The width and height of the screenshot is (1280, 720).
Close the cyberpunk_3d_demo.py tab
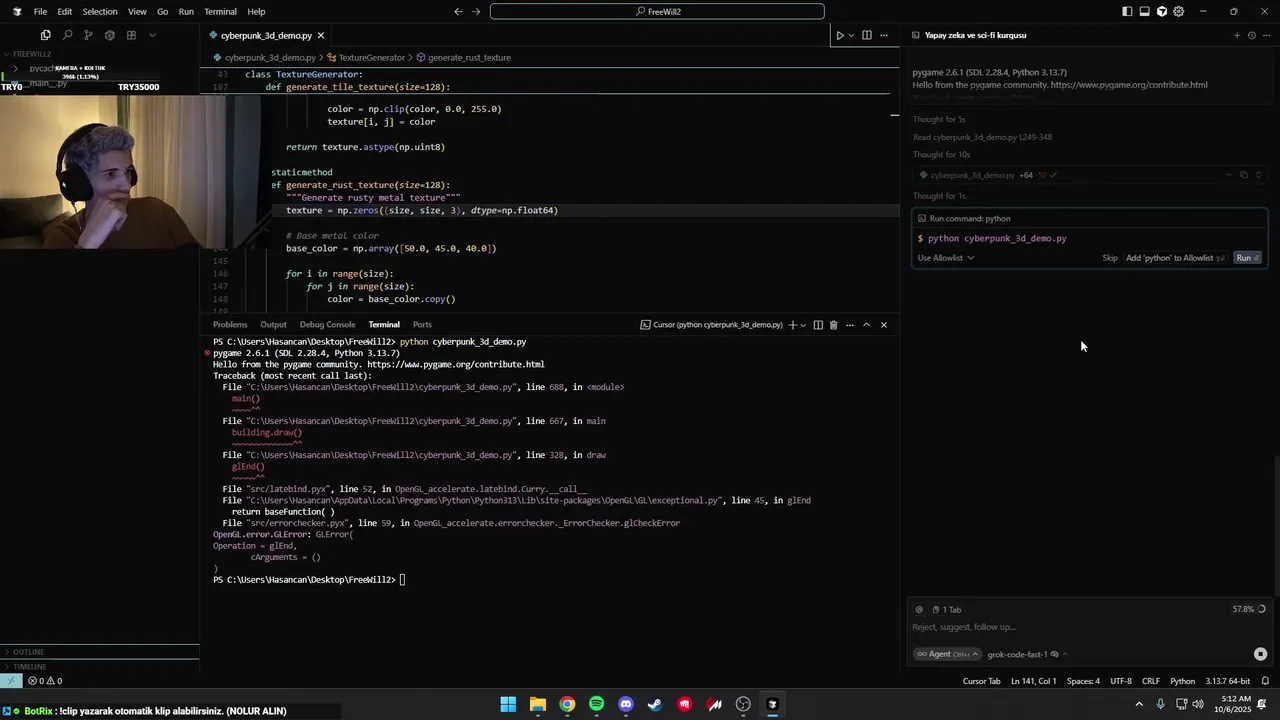coord(321,35)
